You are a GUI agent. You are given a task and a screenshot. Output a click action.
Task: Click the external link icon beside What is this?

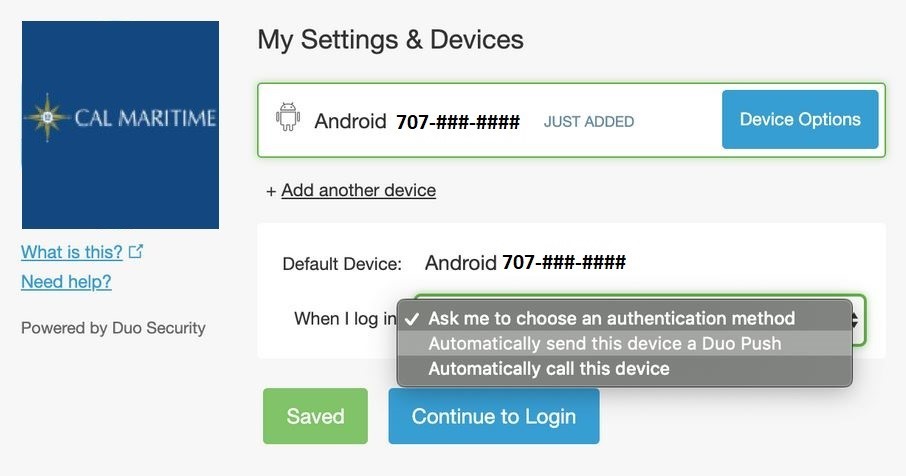pos(136,251)
